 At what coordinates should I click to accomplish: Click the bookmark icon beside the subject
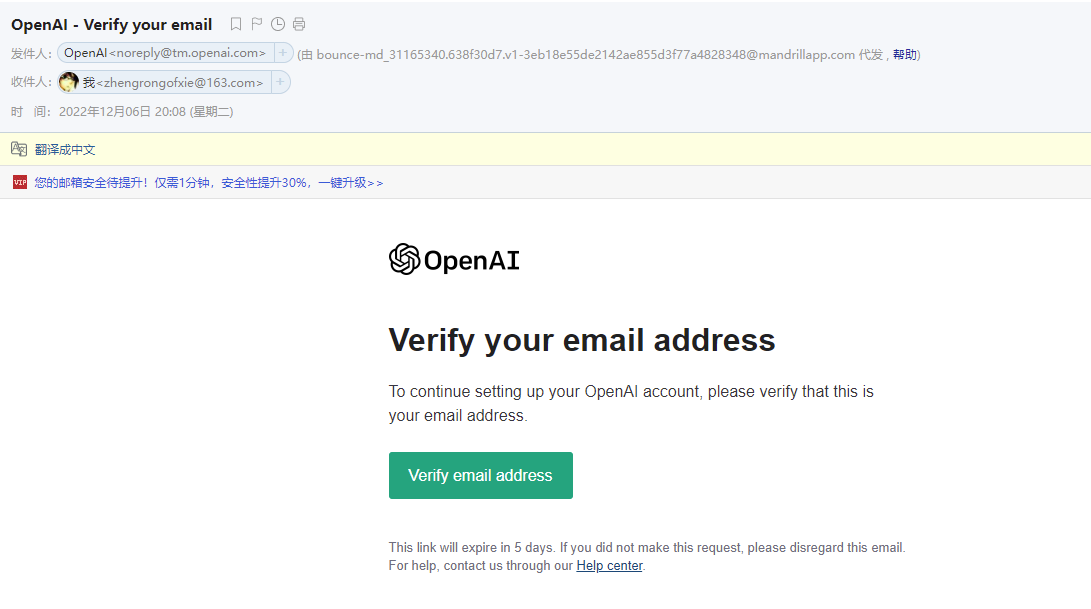point(236,24)
